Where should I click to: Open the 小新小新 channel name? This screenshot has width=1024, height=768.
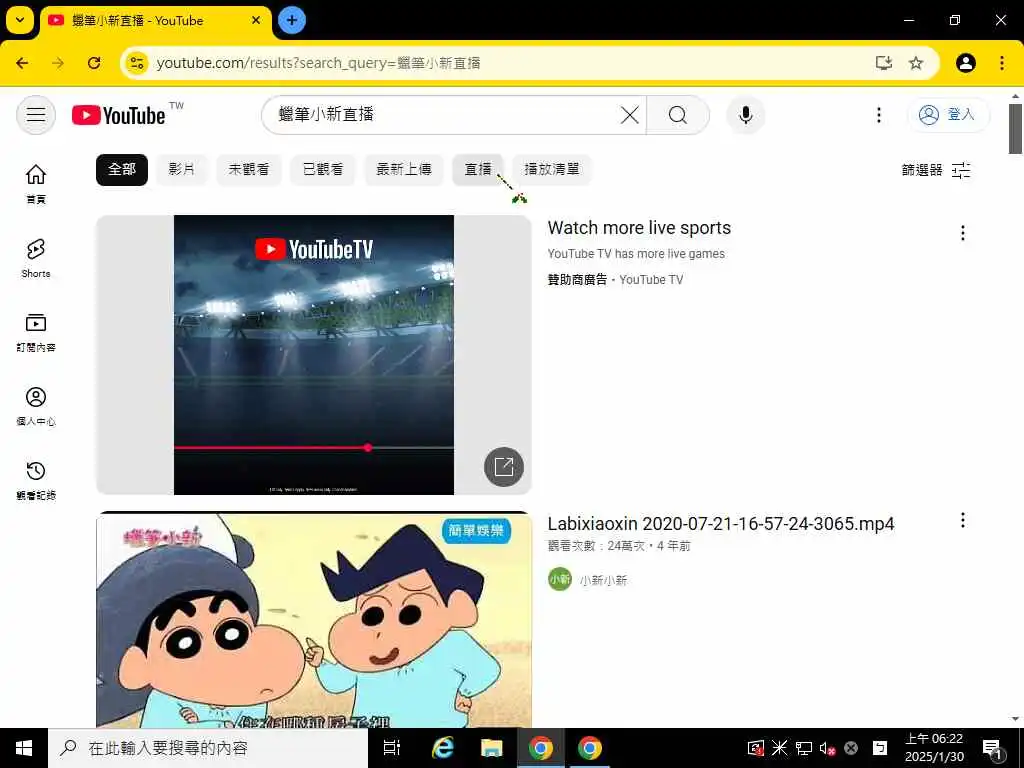pos(603,580)
